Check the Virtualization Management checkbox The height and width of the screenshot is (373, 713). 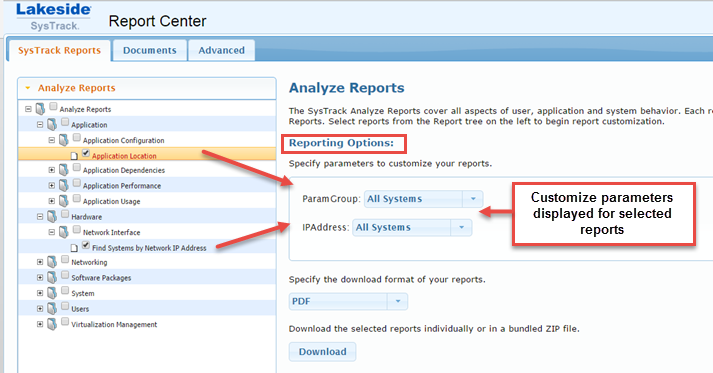pos(65,322)
